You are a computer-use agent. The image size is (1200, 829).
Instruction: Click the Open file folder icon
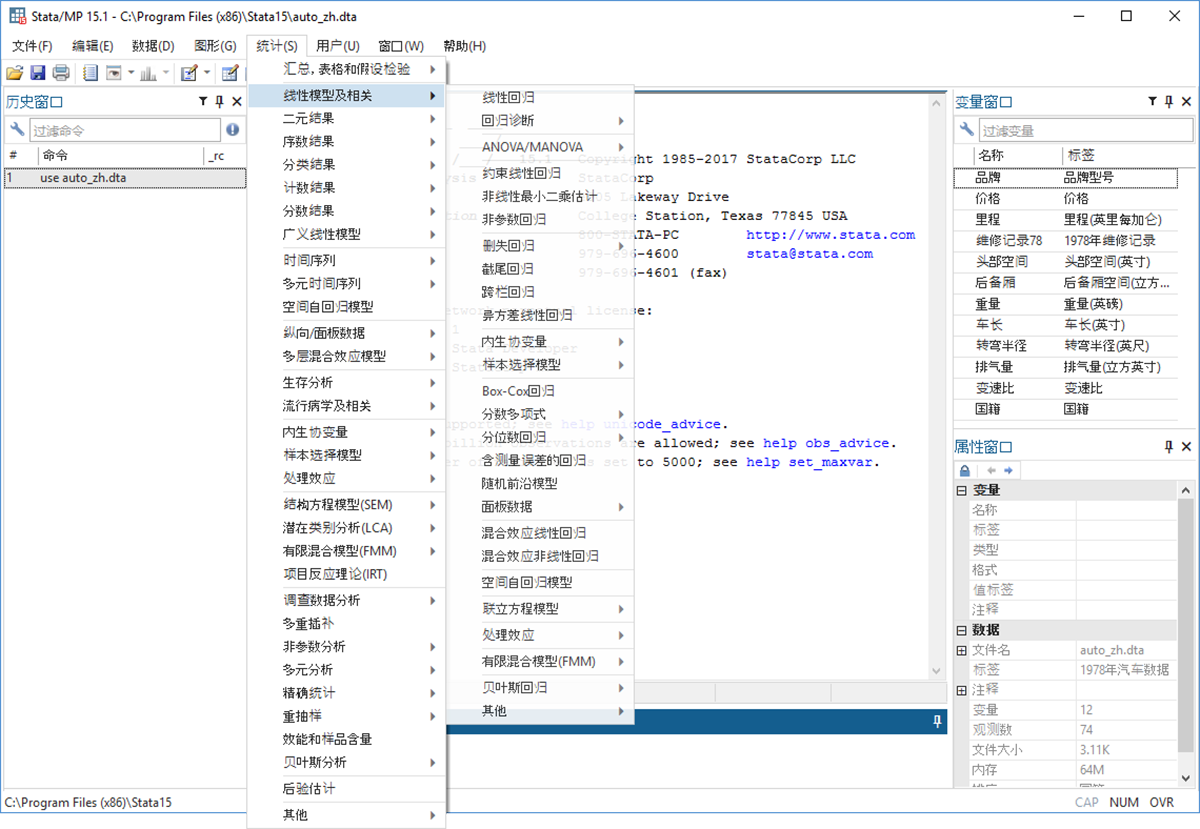14,73
